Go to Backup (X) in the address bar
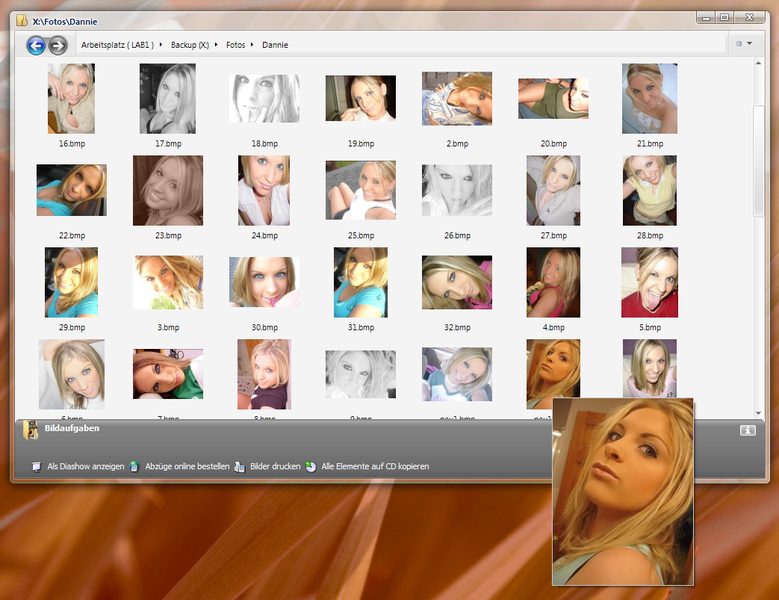 tap(189, 45)
